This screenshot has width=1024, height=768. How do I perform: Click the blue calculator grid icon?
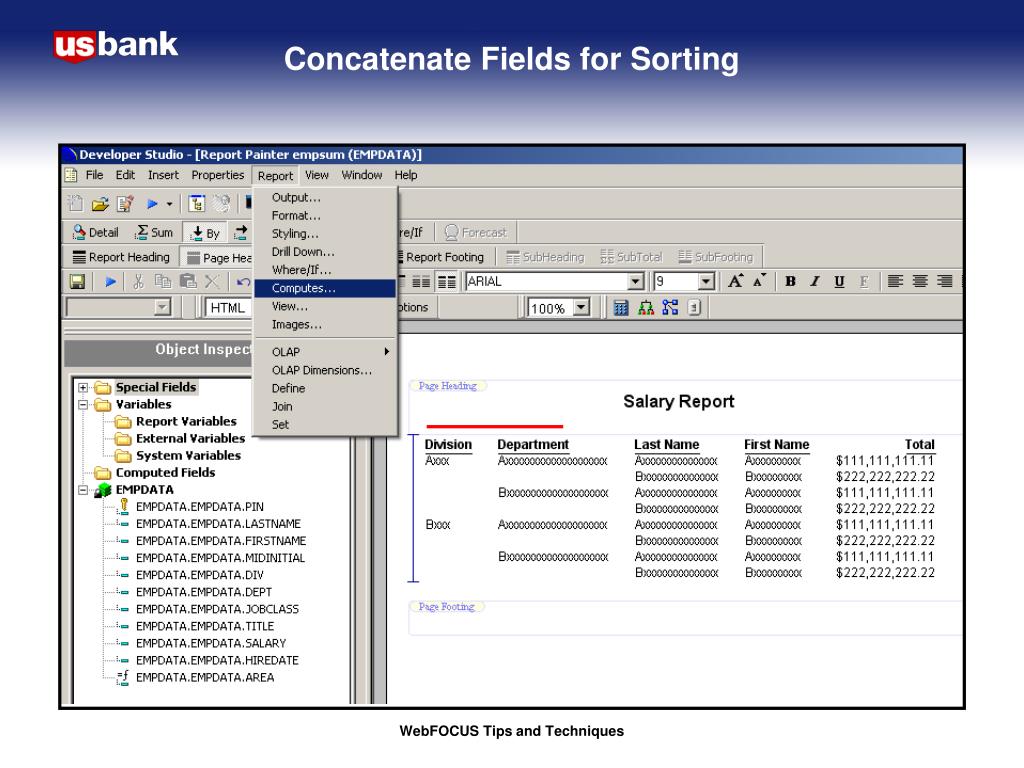click(x=620, y=308)
